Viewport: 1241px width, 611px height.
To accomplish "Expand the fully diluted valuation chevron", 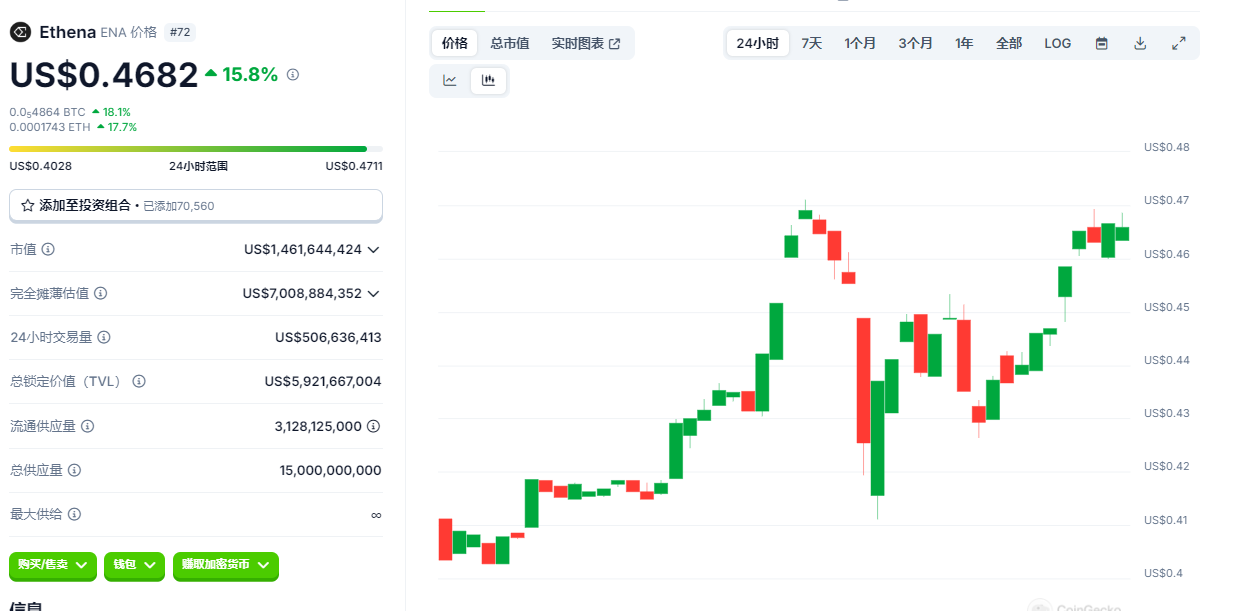I will (x=373, y=293).
